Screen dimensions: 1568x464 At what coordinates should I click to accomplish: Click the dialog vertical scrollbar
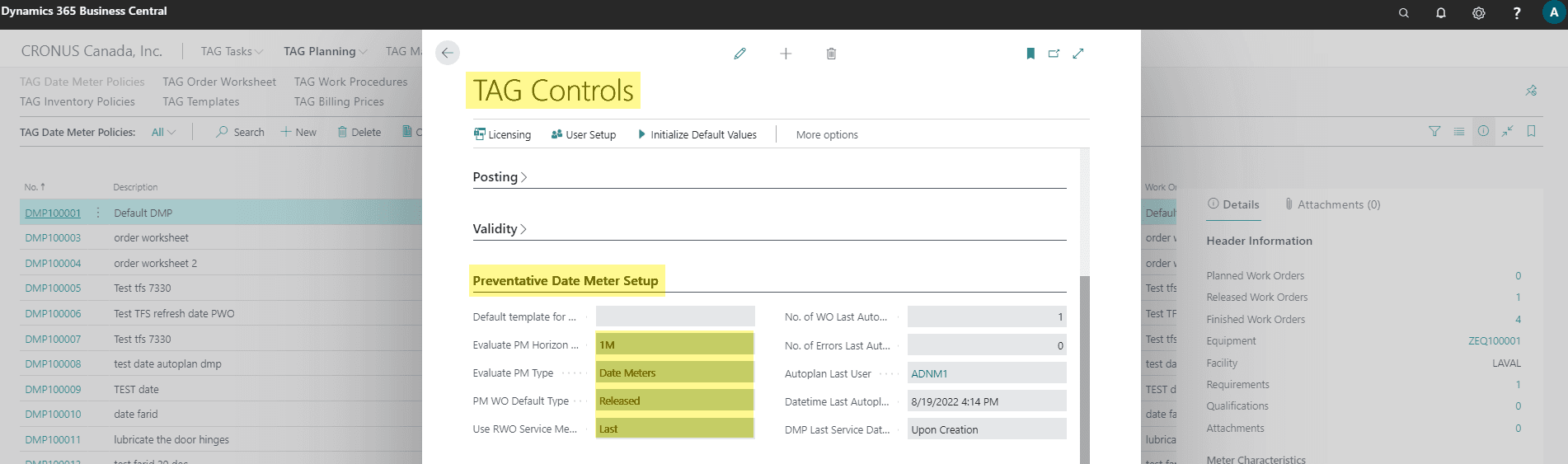(x=1084, y=369)
